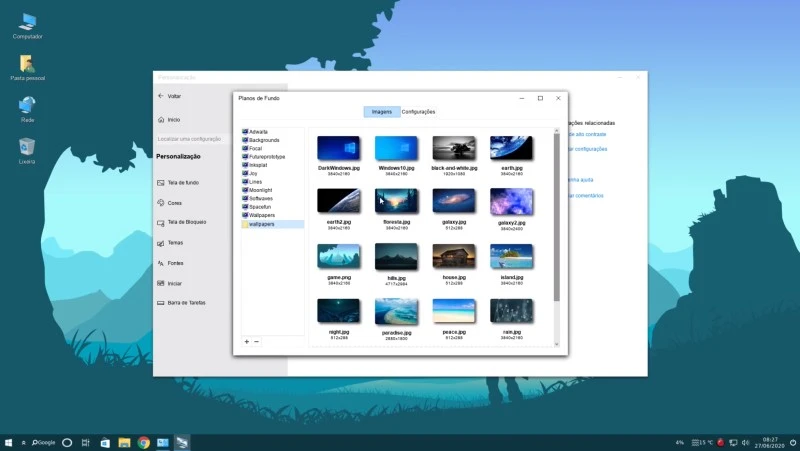Choose the hills.jpg wallpaper
Viewport: 800px width, 451px height.
[396, 264]
